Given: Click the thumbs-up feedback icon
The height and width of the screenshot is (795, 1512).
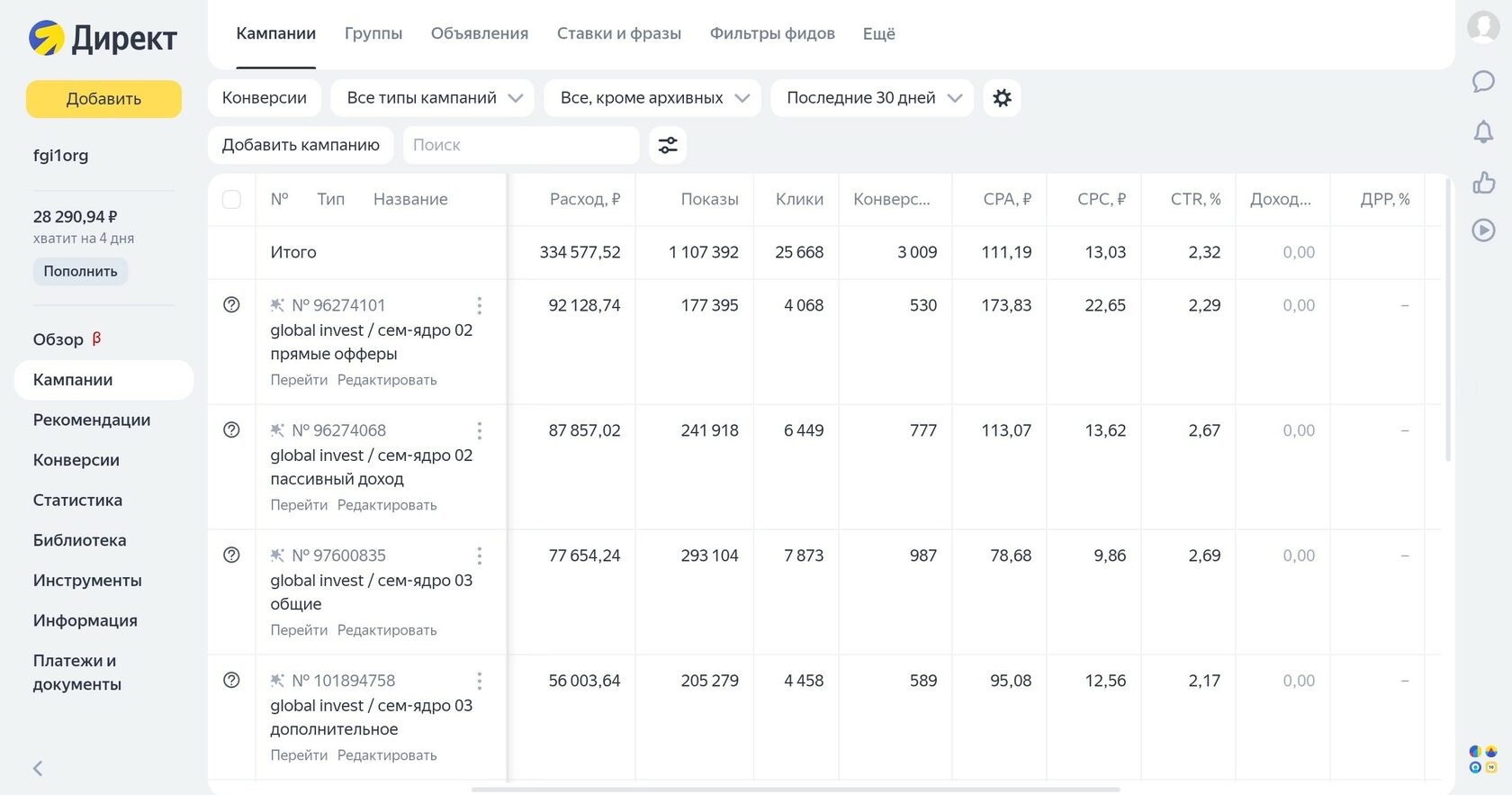Looking at the screenshot, I should coord(1483,183).
